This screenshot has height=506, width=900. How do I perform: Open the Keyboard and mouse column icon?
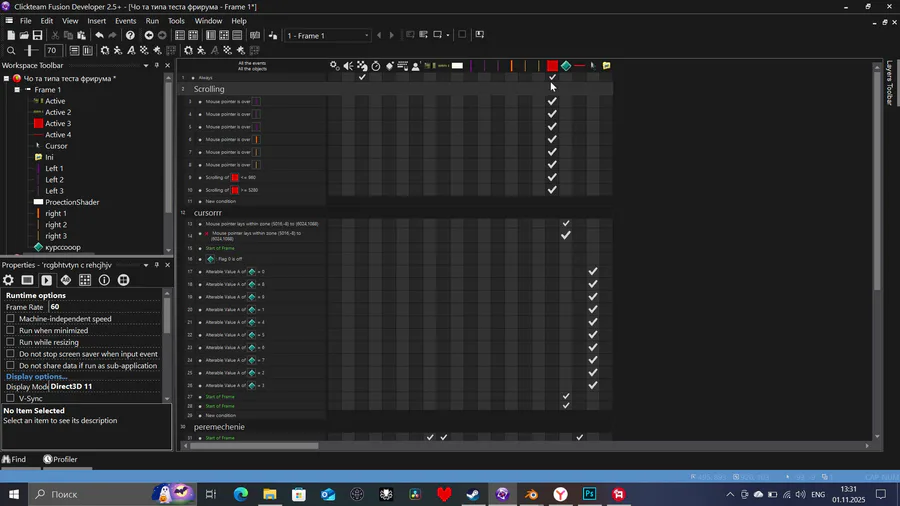click(x=403, y=66)
